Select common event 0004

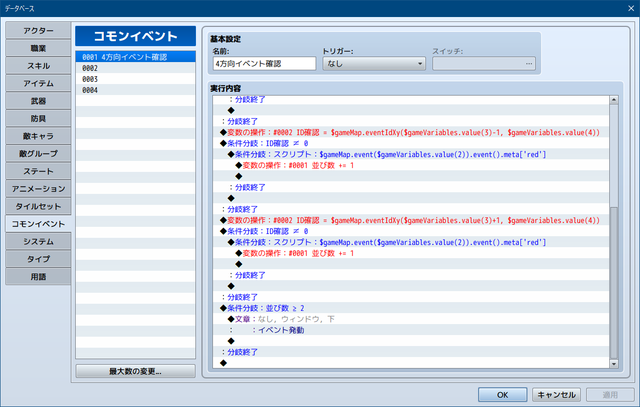136,90
